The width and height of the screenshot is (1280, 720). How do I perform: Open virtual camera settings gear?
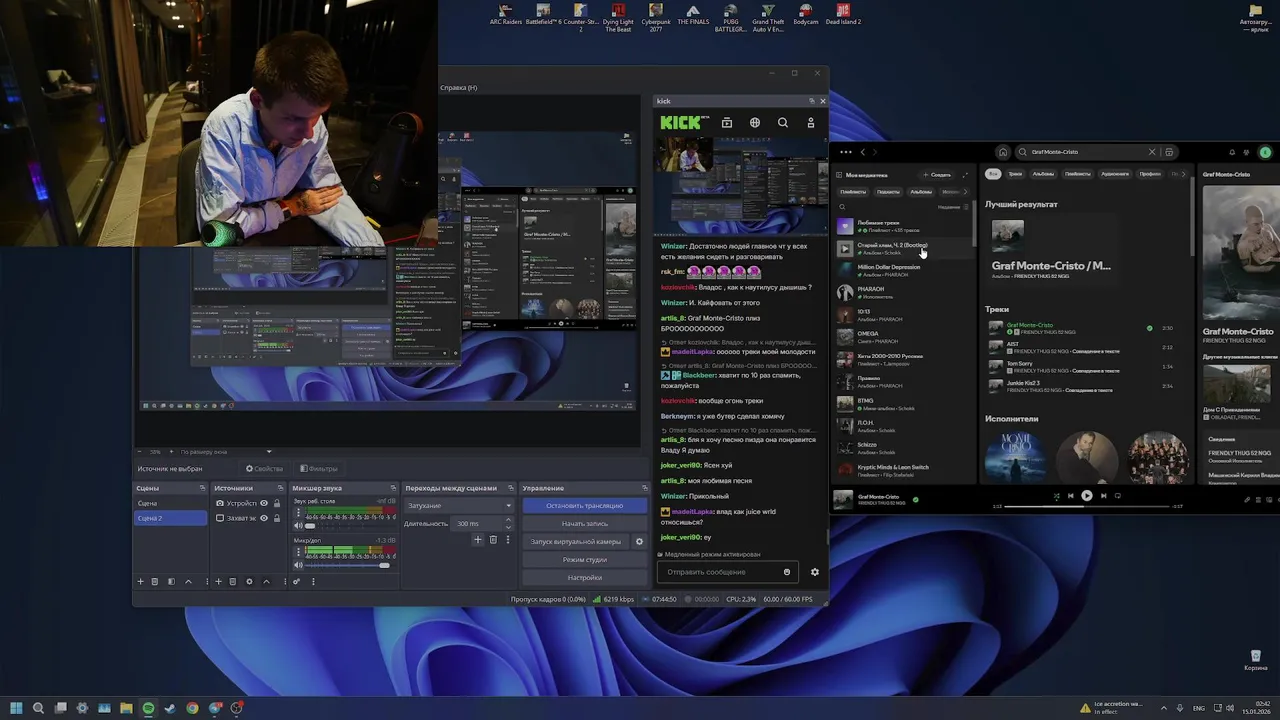[640, 542]
